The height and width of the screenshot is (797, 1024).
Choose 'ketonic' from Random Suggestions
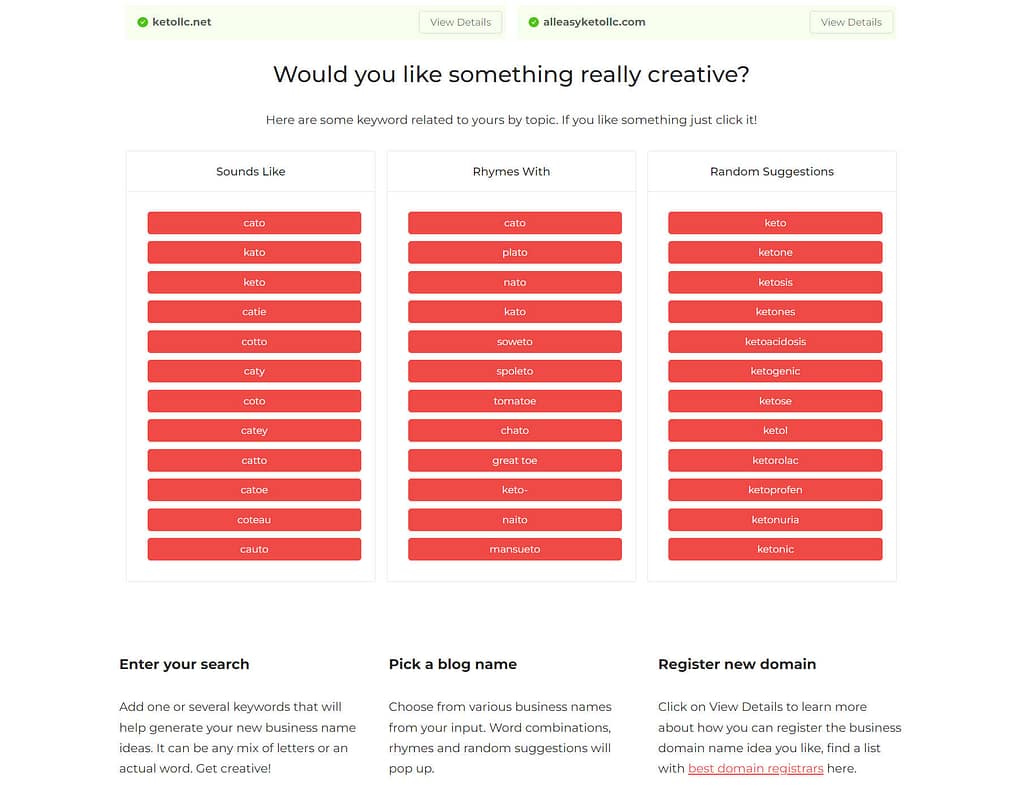pos(775,549)
